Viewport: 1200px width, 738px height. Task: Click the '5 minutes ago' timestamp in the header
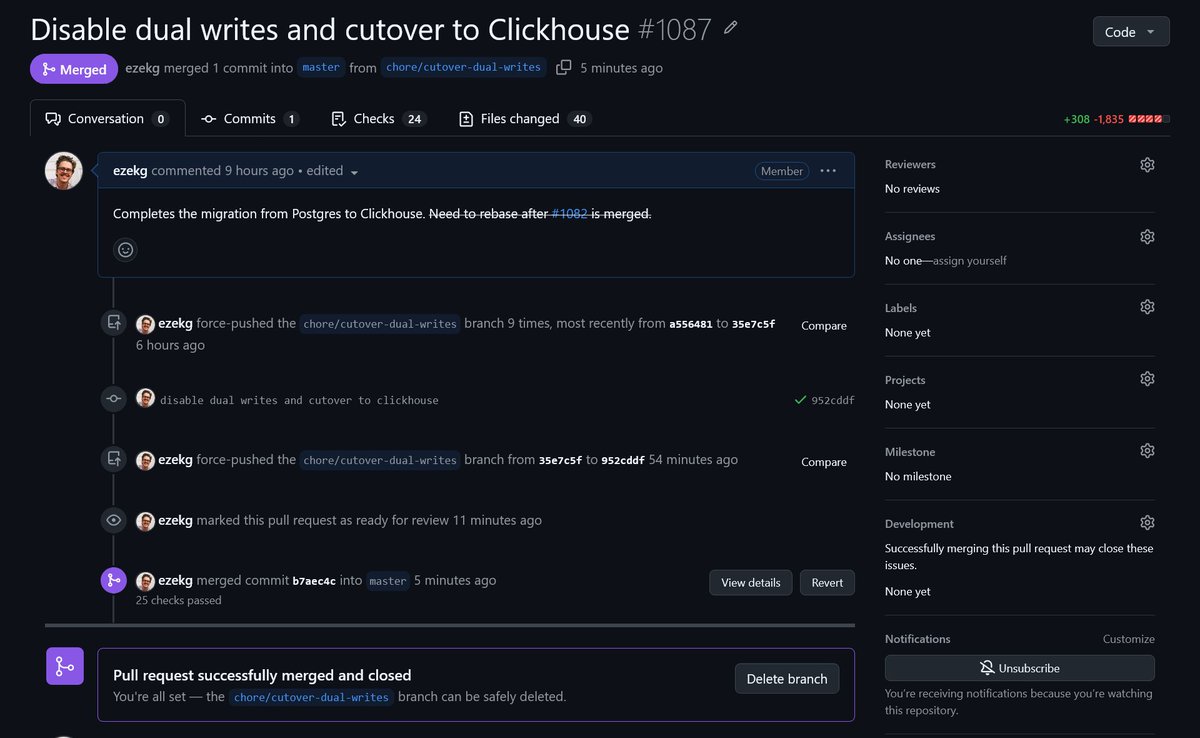click(621, 68)
